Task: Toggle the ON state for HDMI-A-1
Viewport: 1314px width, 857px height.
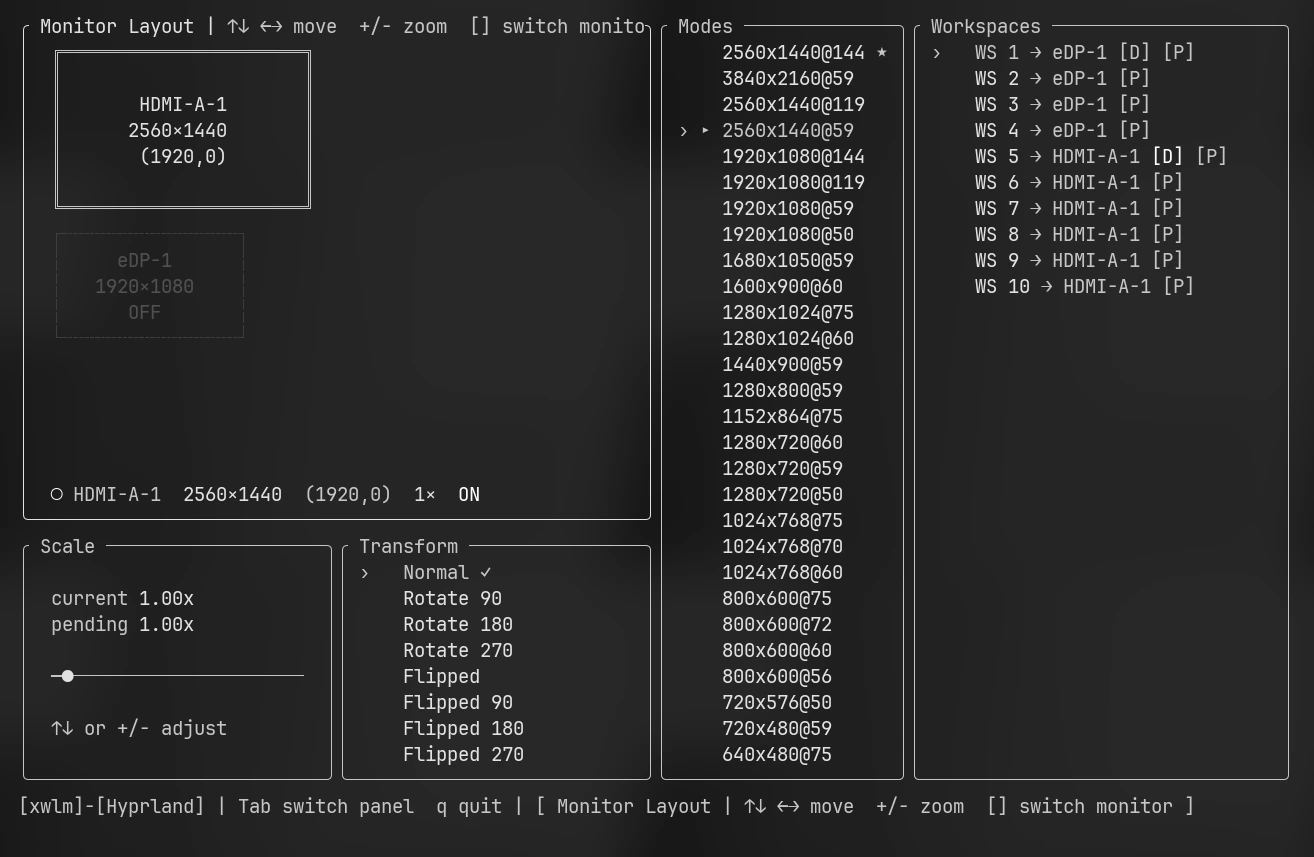Action: tap(469, 494)
